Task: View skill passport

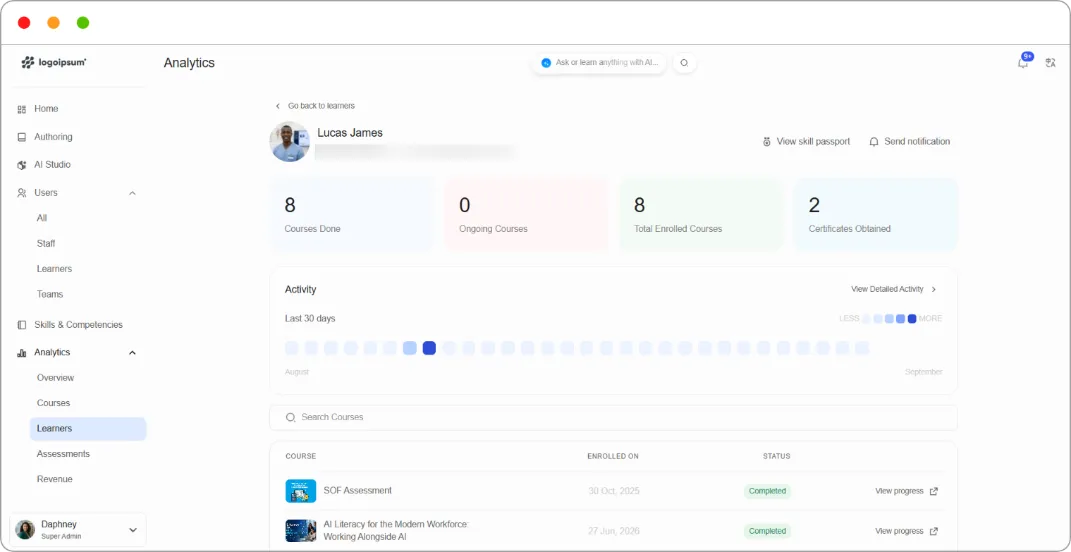Action: point(813,141)
